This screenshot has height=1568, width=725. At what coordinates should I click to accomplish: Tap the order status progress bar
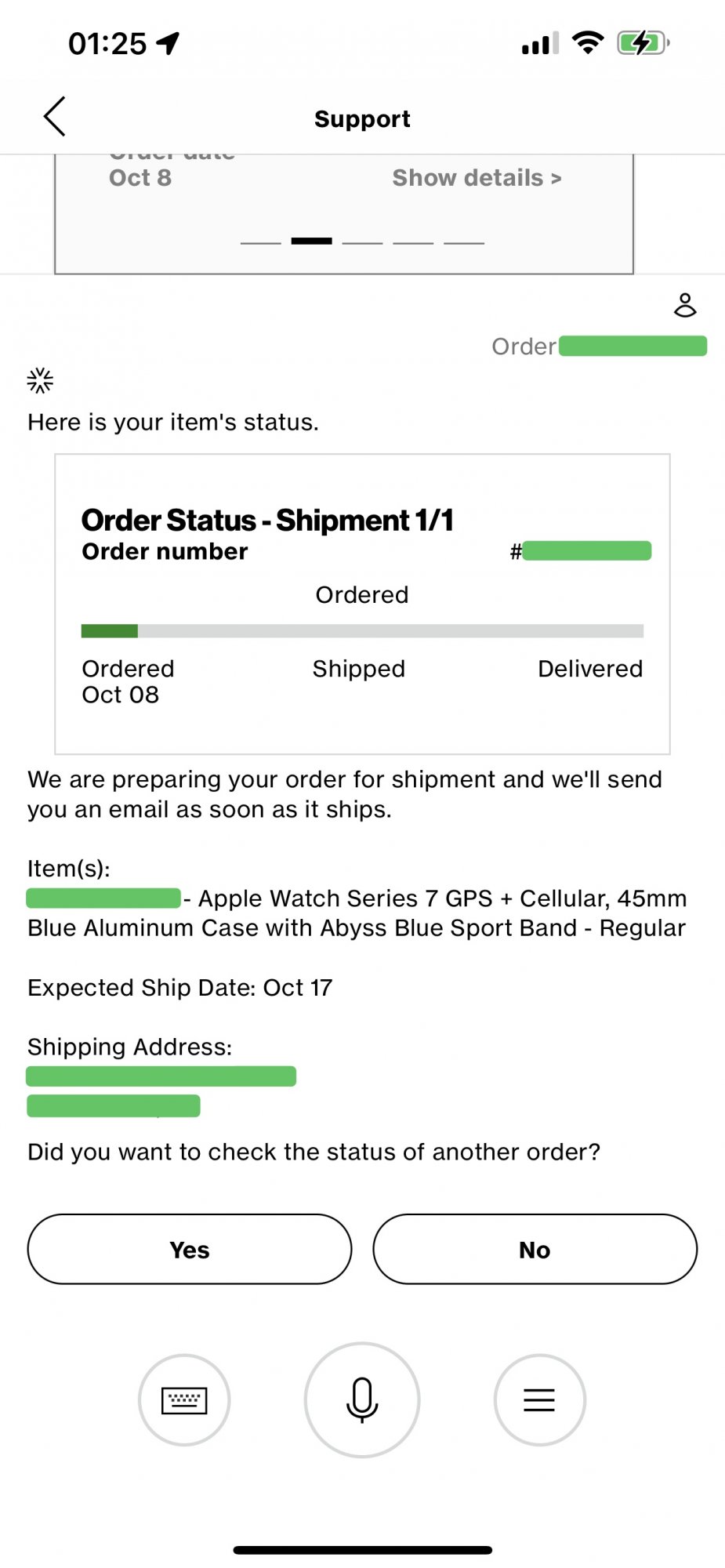[362, 630]
